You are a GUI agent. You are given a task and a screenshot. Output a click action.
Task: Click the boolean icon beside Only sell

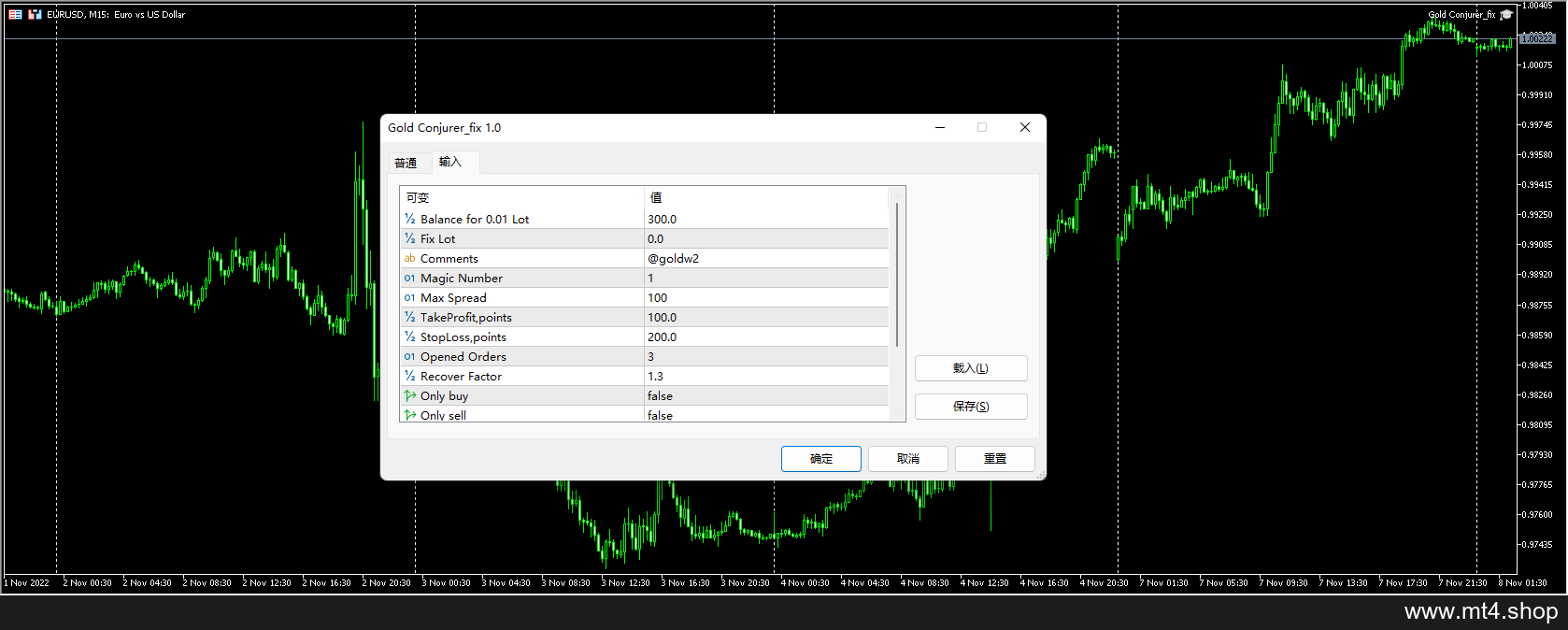(x=409, y=415)
